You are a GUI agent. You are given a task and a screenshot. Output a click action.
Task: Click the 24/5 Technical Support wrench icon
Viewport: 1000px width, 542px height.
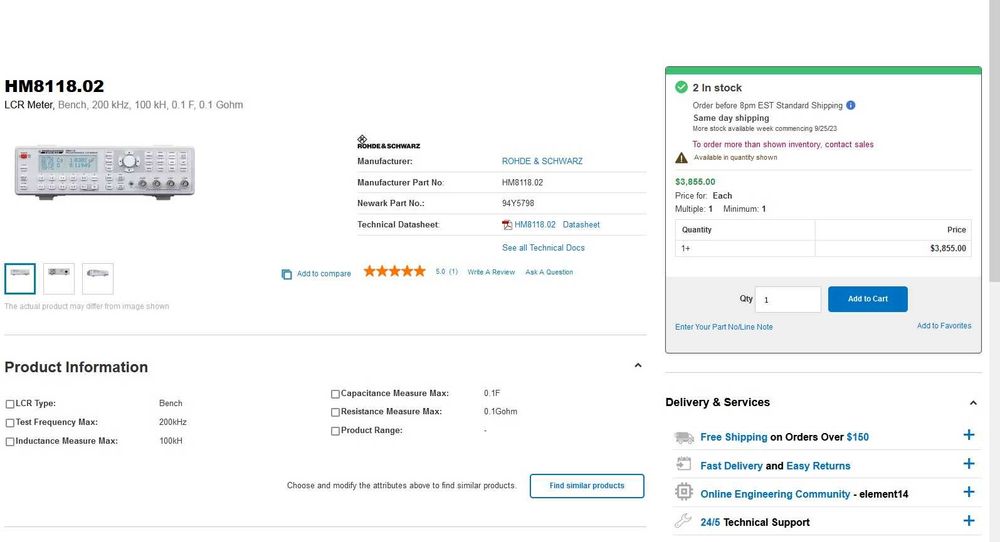[x=684, y=521]
